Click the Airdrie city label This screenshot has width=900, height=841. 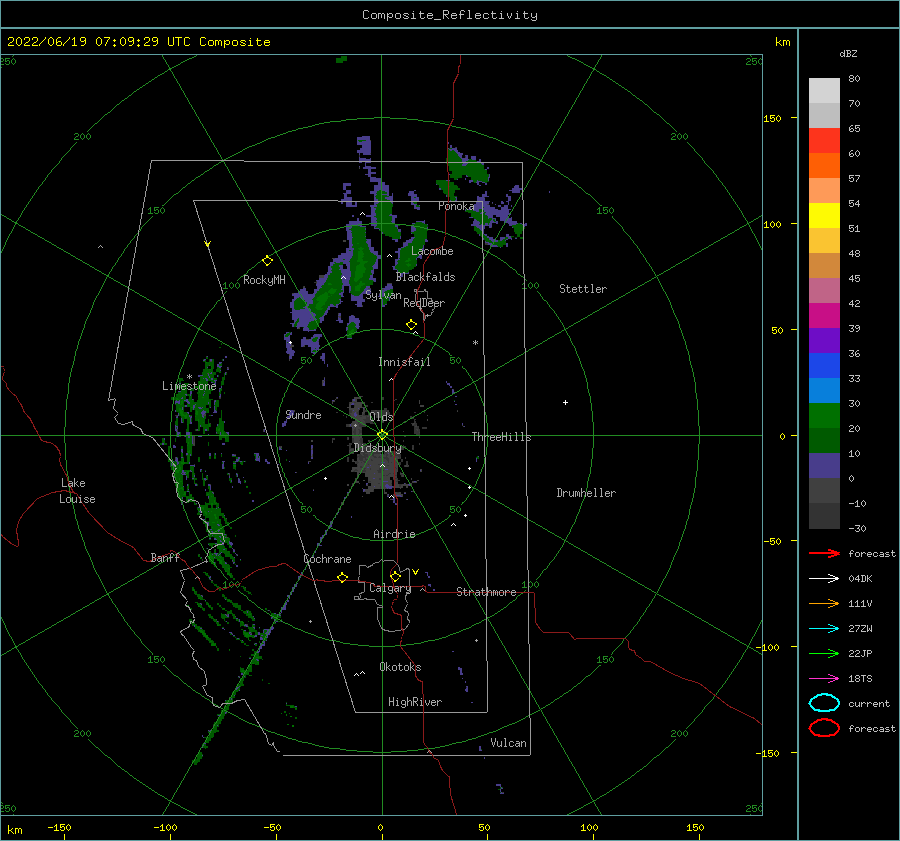[x=394, y=534]
